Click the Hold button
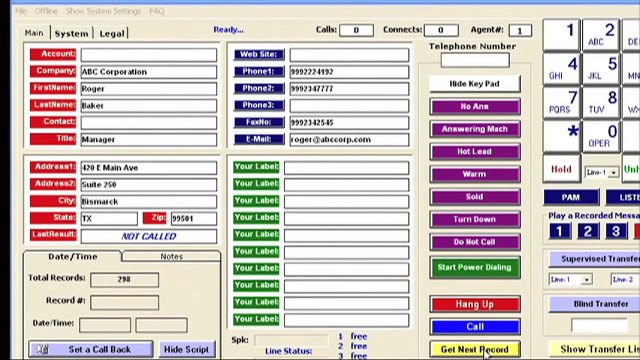Screen dimensions: 640x360 pos(561,169)
